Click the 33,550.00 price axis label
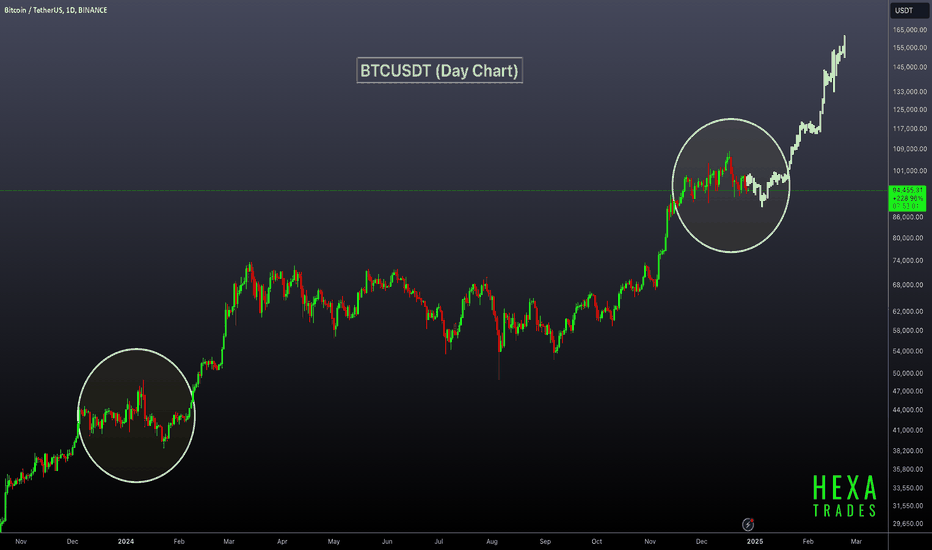932x550 pixels. point(909,488)
